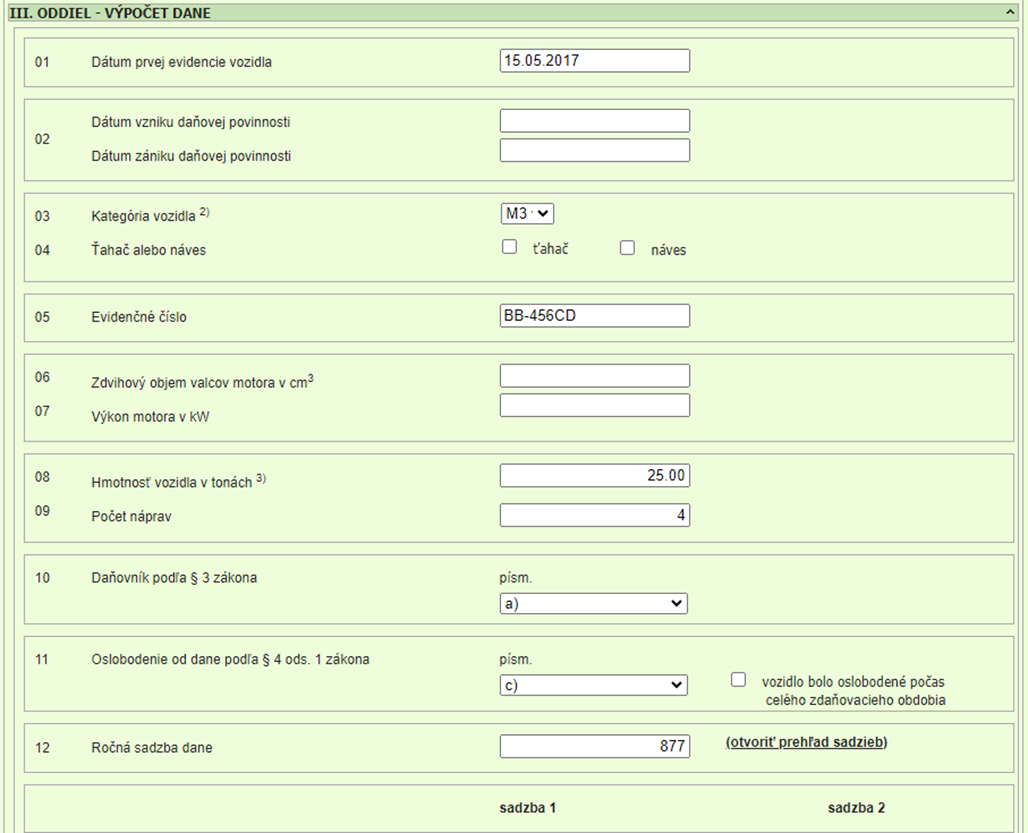Tick the ťahač checkbox
This screenshot has height=833, width=1028.
point(509,247)
